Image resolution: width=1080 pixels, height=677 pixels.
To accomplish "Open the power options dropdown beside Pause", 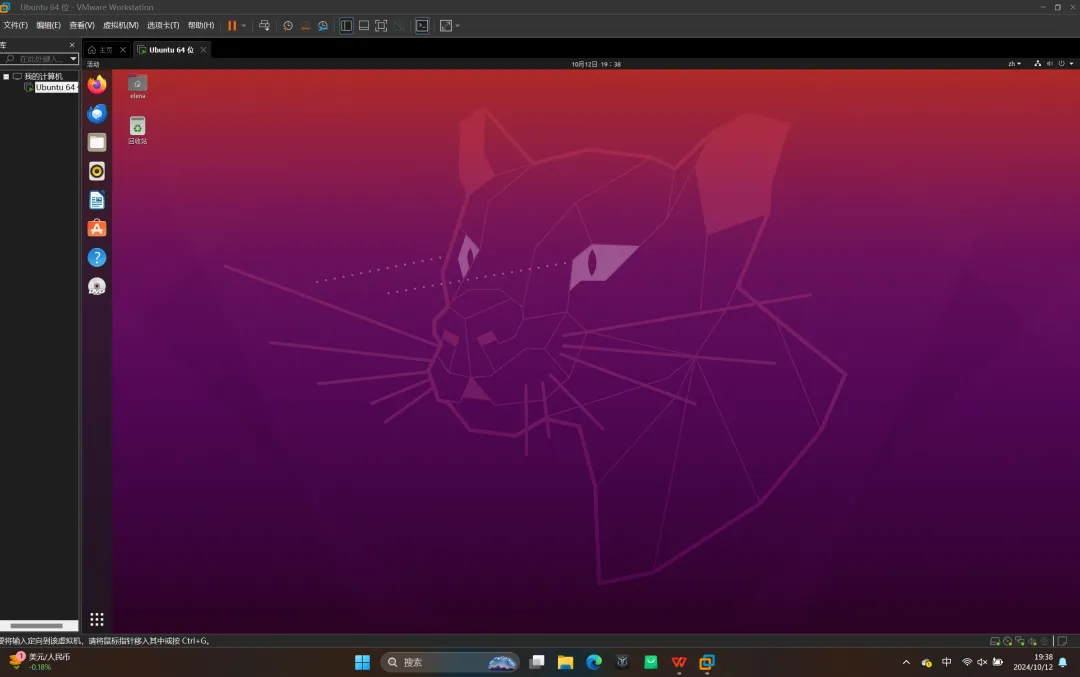I will (244, 26).
